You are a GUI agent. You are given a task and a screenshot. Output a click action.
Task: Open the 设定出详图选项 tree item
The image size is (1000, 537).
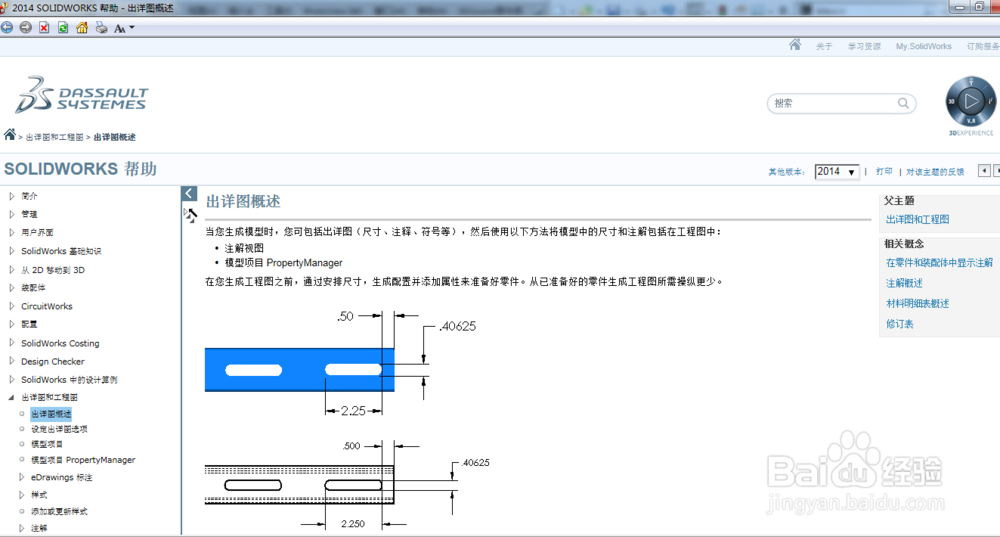[59, 429]
